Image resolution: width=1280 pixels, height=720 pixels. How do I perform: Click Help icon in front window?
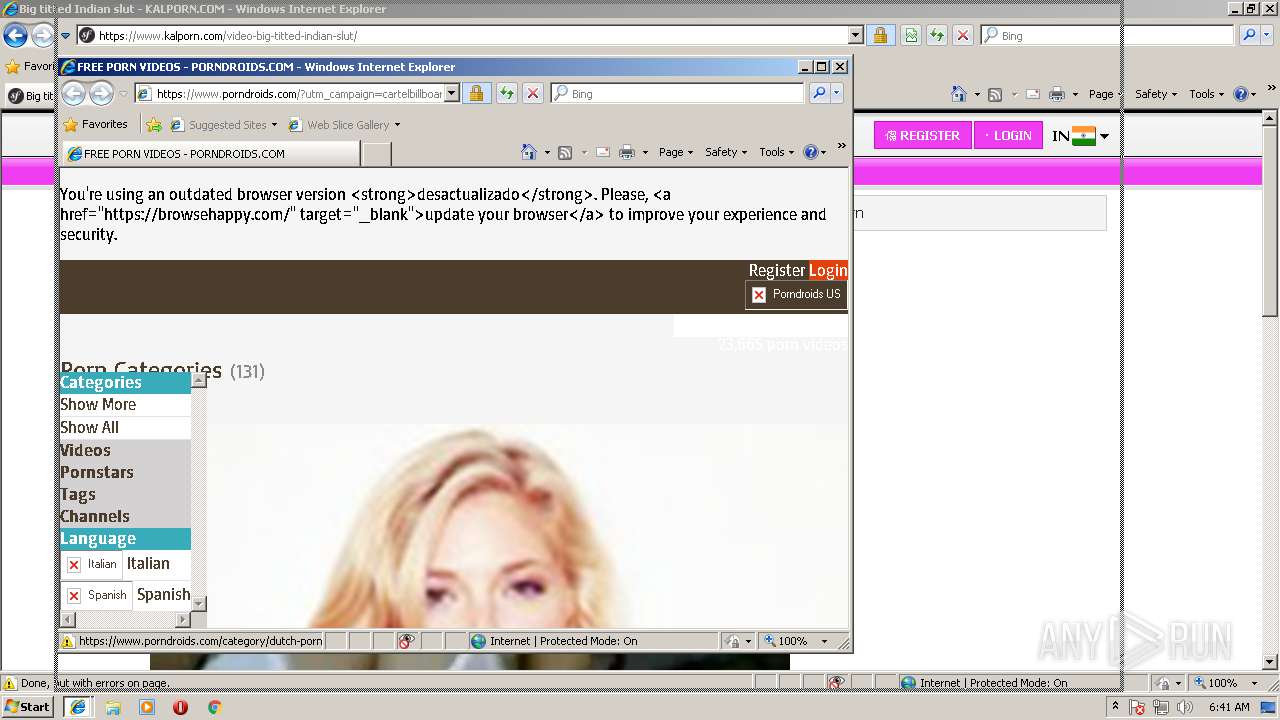[810, 152]
